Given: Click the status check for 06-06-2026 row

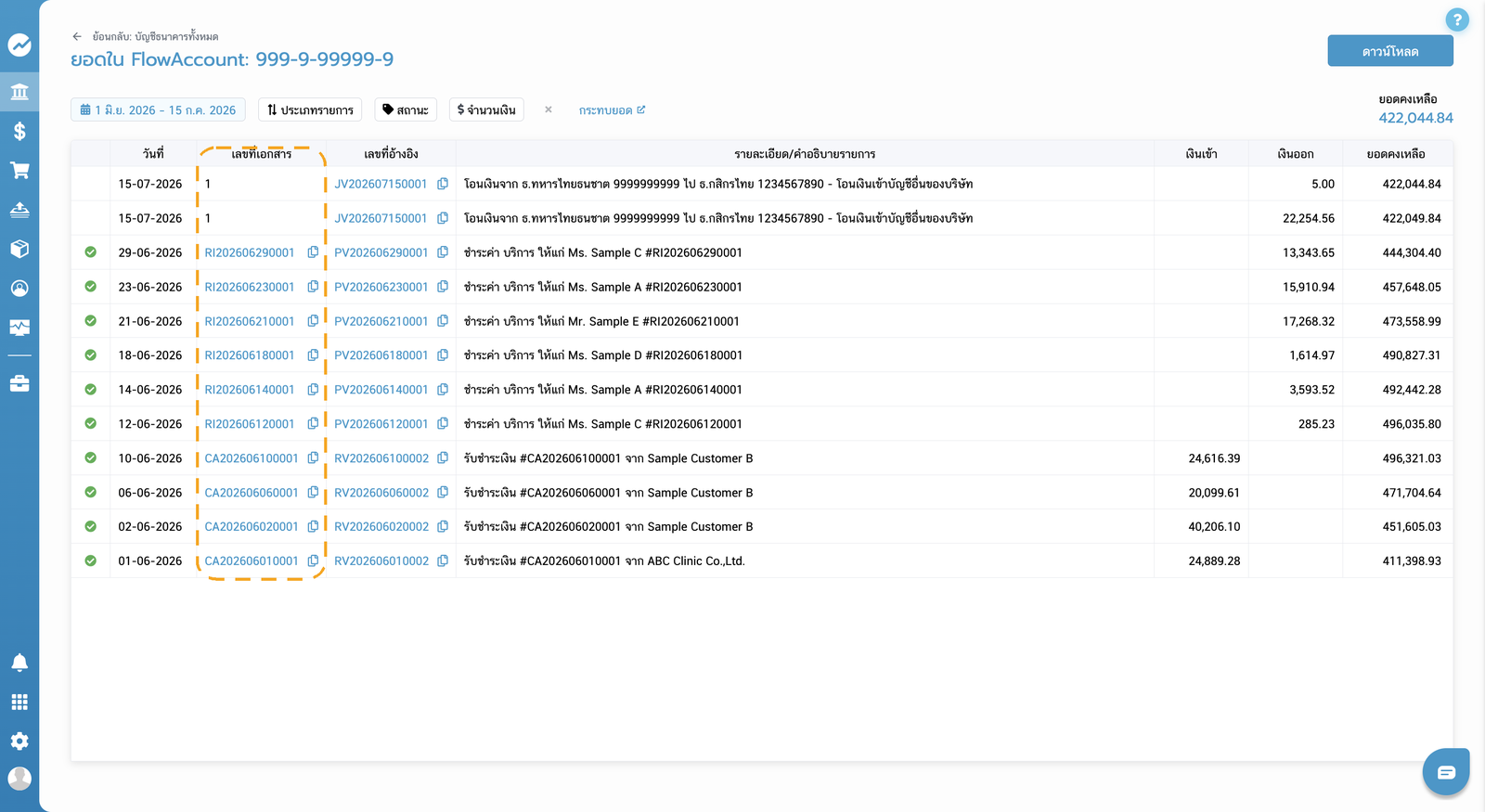Looking at the screenshot, I should tap(90, 493).
